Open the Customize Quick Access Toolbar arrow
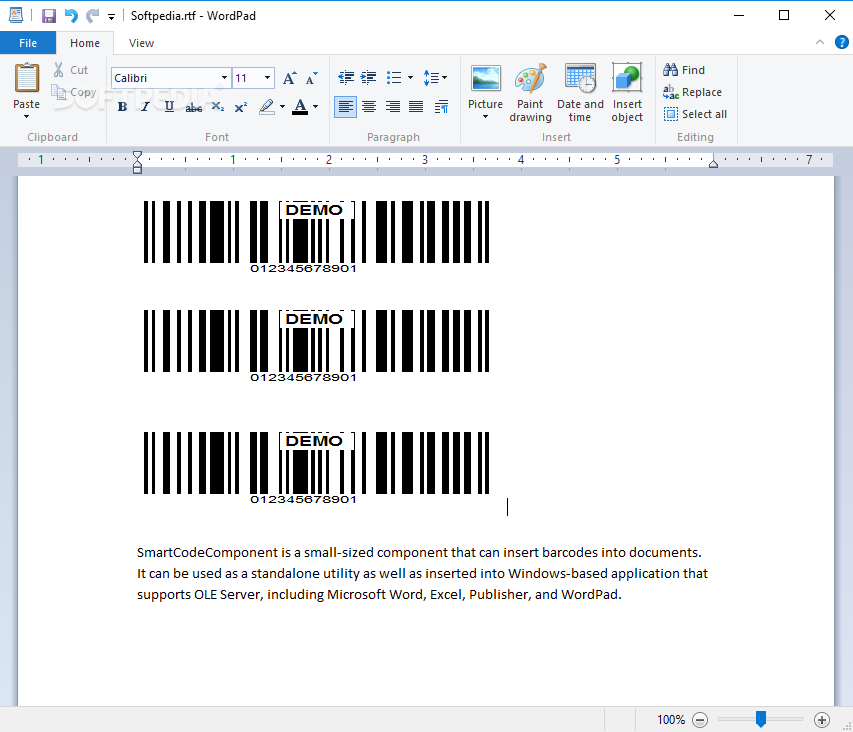The image size is (853, 732). pos(112,17)
